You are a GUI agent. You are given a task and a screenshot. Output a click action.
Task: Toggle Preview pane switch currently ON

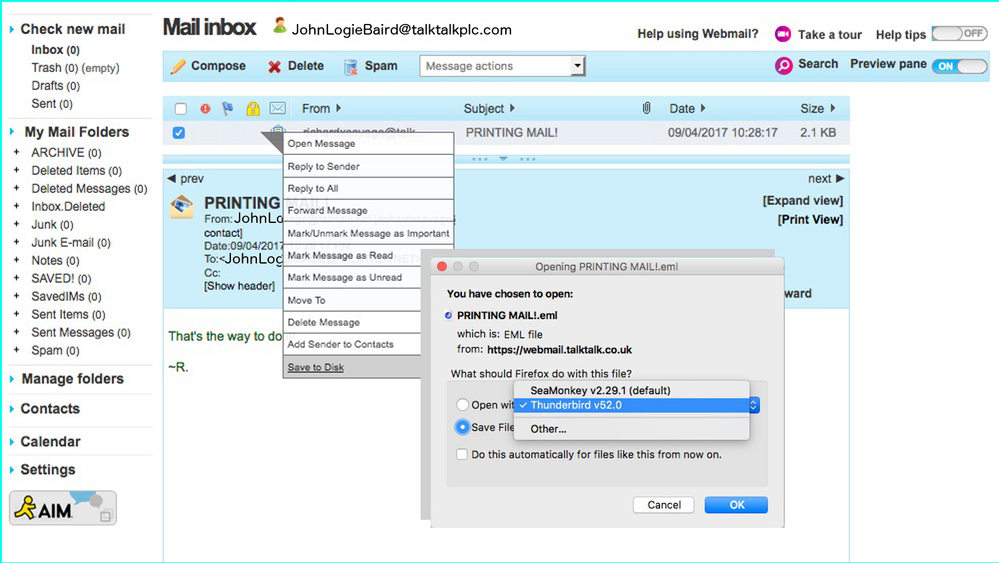click(x=959, y=66)
